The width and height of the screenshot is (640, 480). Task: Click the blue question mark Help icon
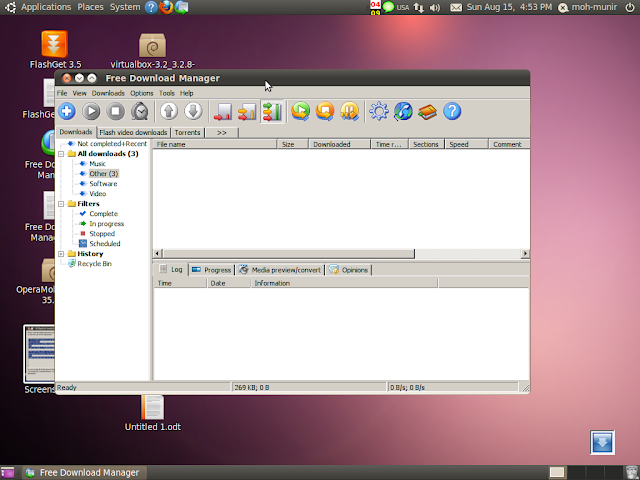452,112
